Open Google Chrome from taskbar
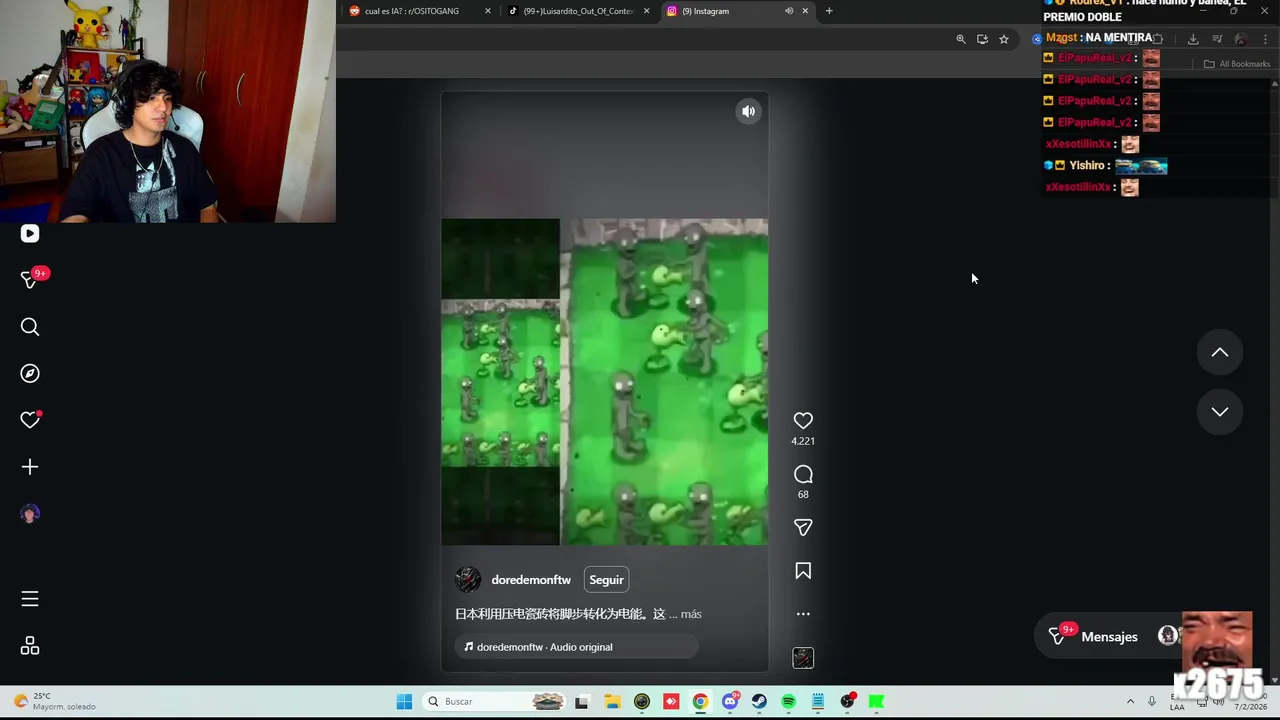This screenshot has height=720, width=1280. [700, 702]
